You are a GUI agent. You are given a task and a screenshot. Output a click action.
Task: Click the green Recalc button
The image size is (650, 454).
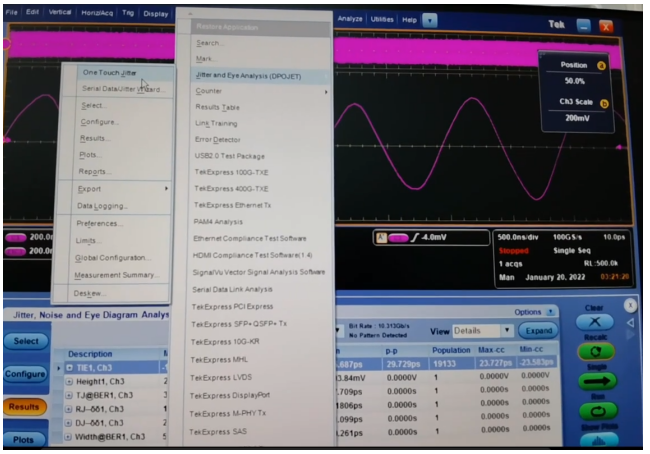click(x=596, y=352)
